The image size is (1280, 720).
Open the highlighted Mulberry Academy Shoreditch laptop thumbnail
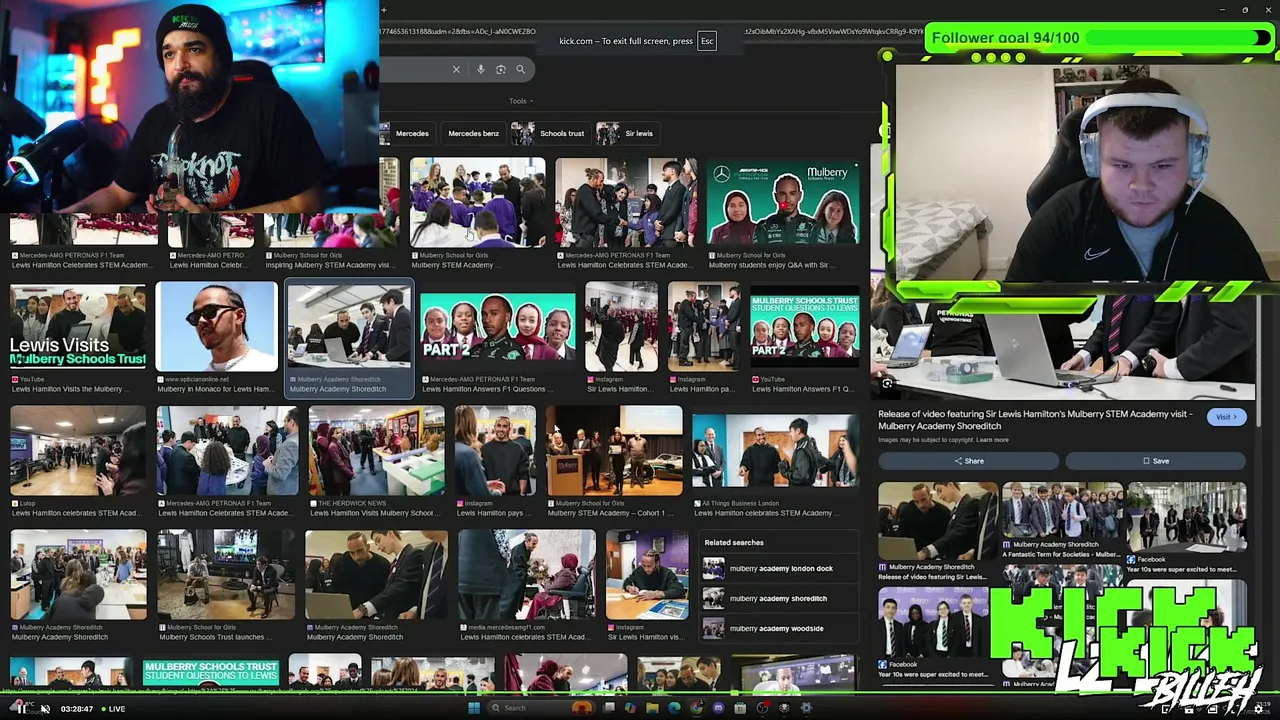[x=349, y=328]
